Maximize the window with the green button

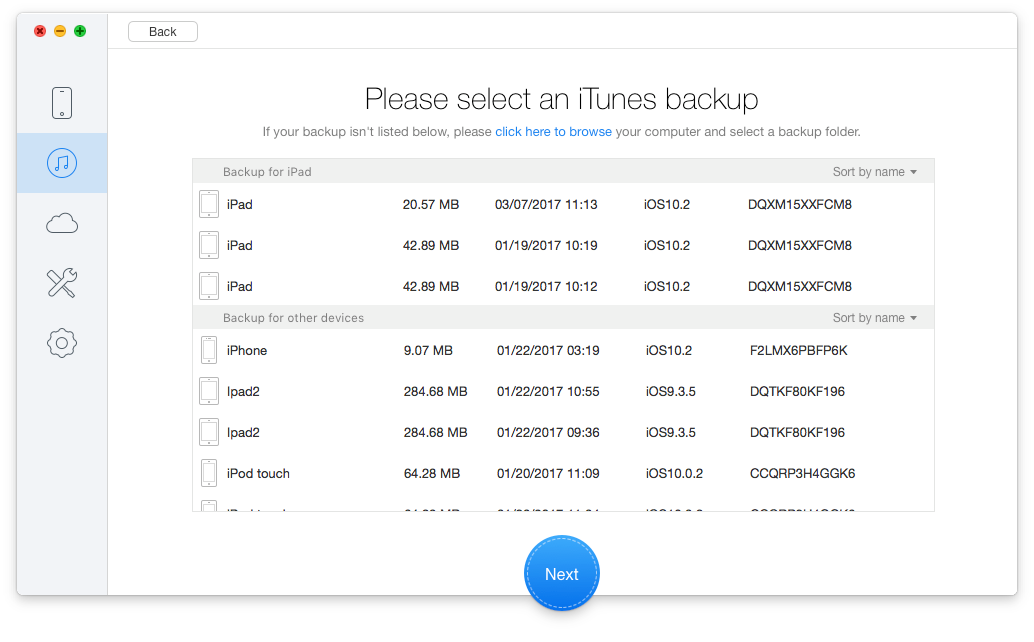pos(80,31)
